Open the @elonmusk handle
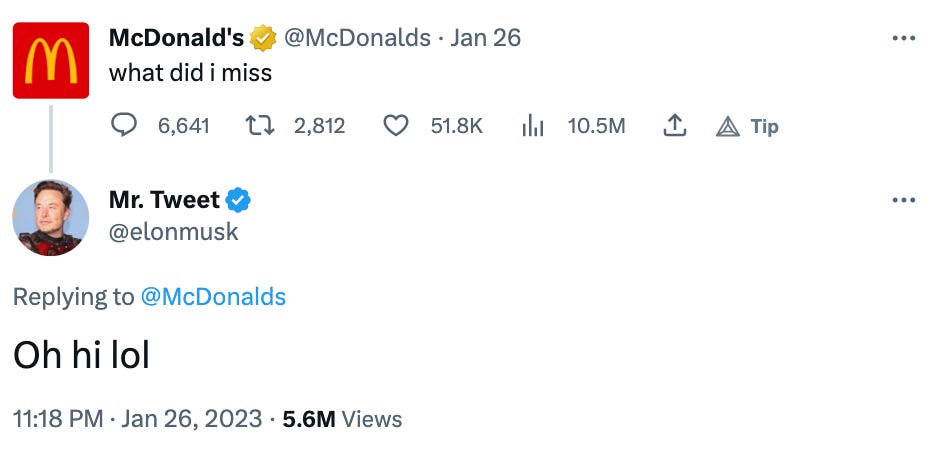Image resolution: width=940 pixels, height=456 pixels. click(174, 232)
